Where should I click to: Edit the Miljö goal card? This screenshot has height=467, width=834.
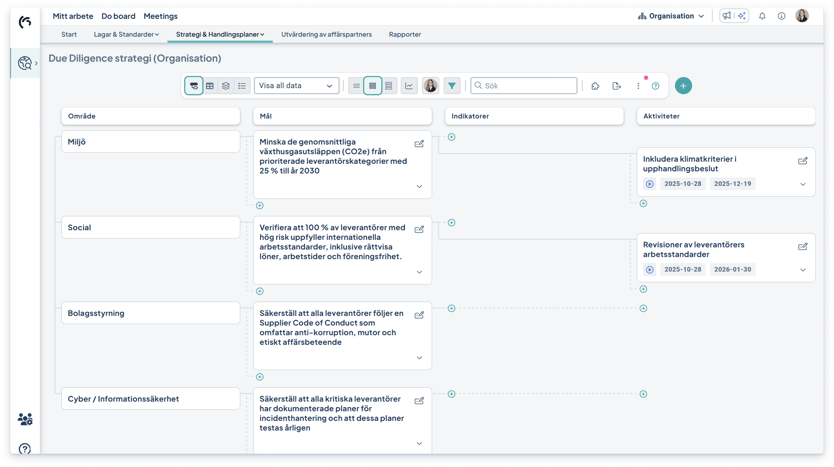(x=419, y=144)
